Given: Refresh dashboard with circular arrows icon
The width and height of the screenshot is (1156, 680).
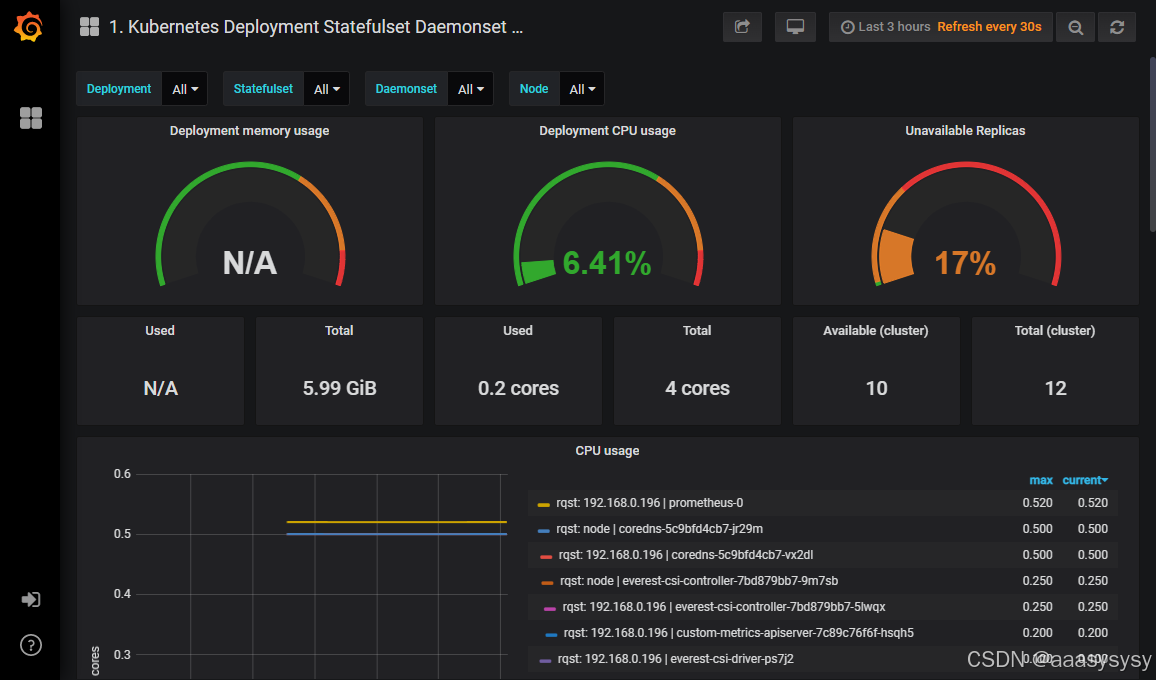Looking at the screenshot, I should coord(1117,27).
